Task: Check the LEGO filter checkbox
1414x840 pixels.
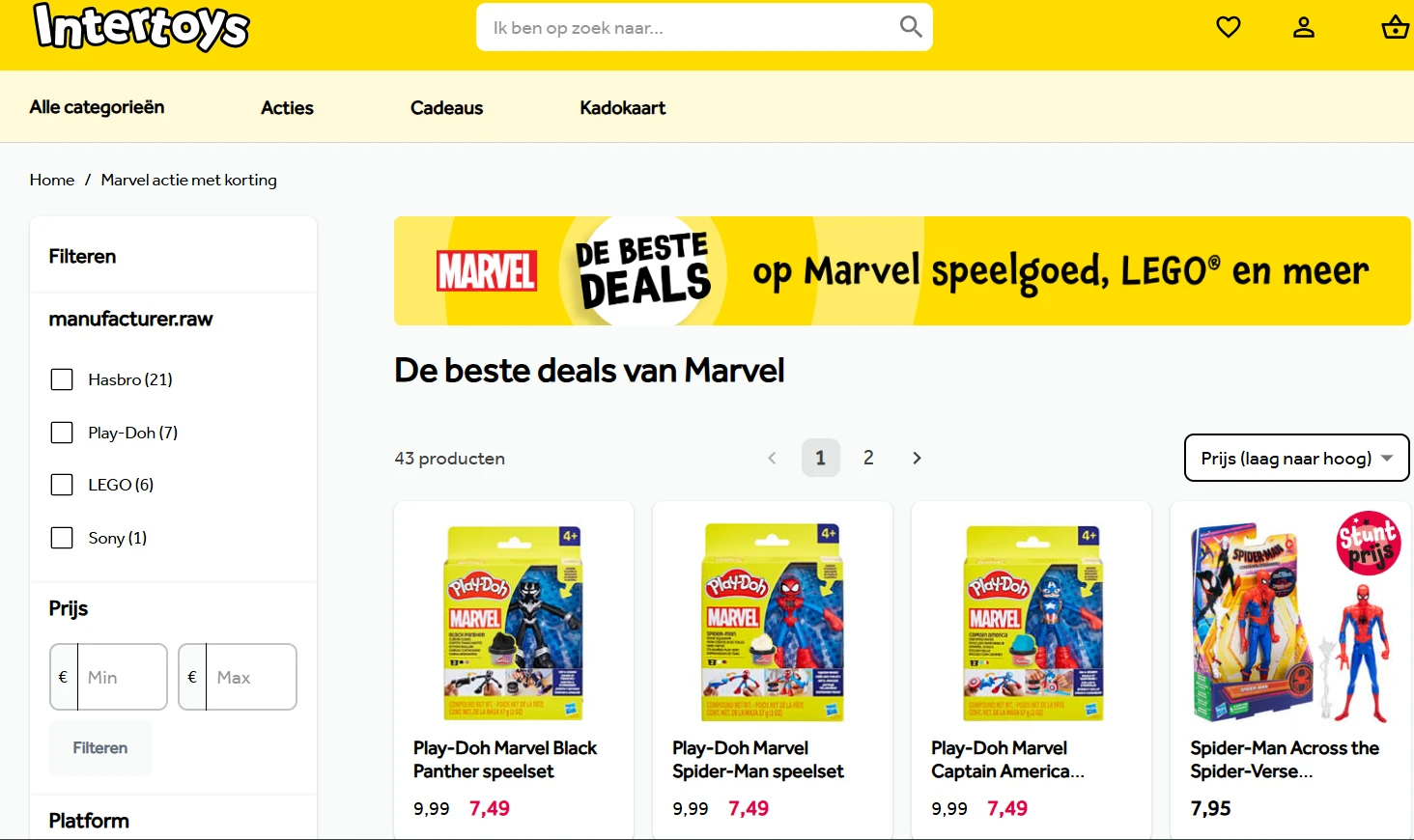Action: coord(62,485)
